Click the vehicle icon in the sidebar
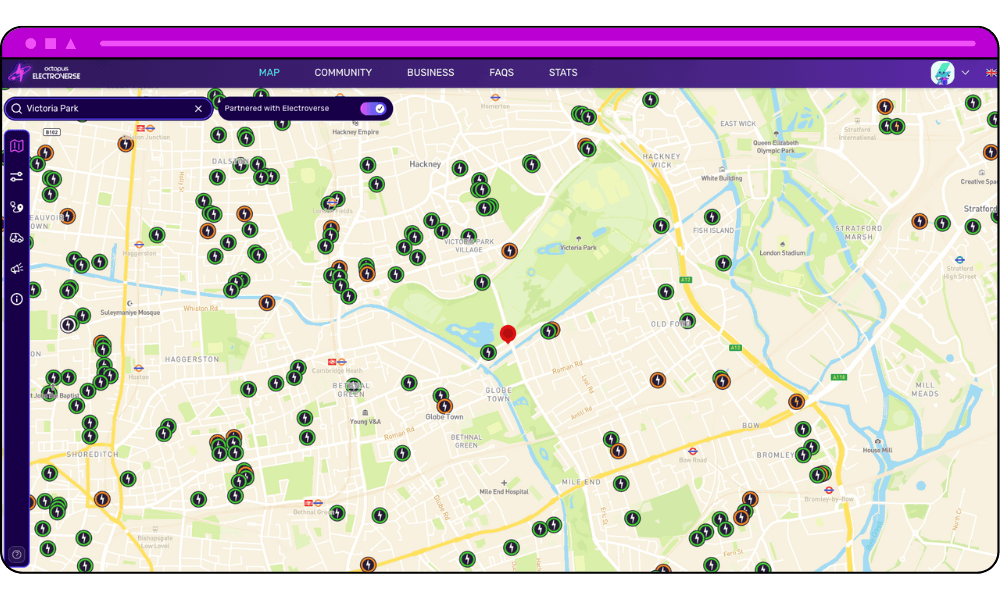 point(17,238)
